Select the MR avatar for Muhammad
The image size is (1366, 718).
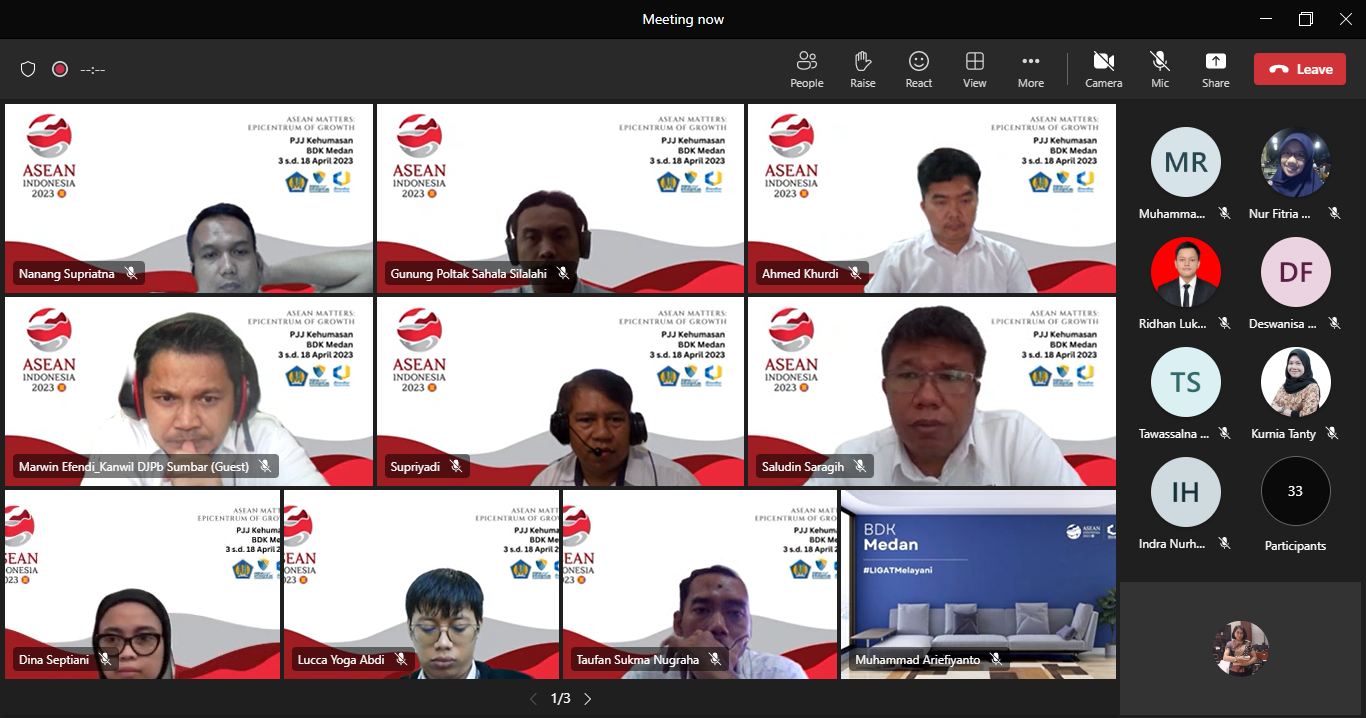click(1185, 162)
